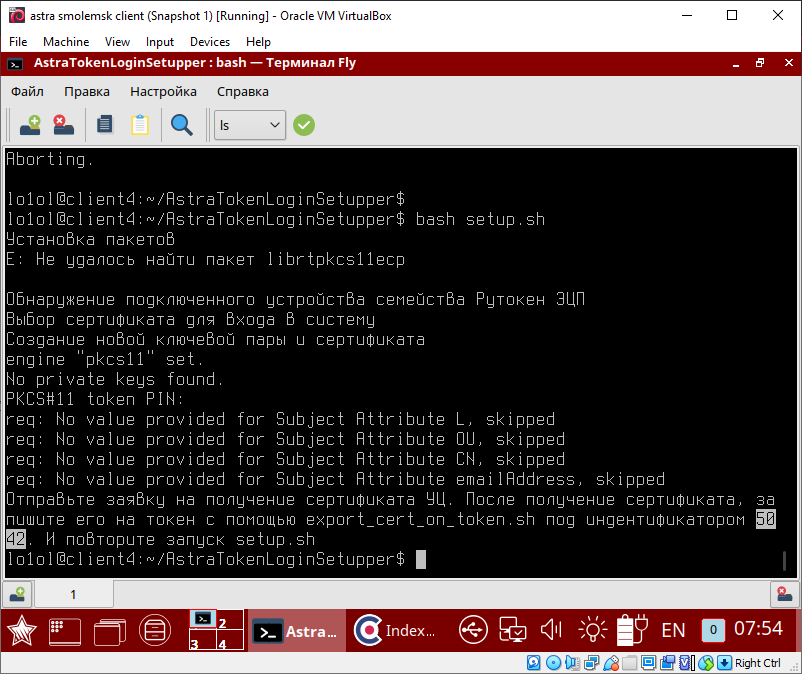Image resolution: width=802 pixels, height=674 pixels.
Task: Switch keyboard layout EN indicator
Action: coord(673,631)
